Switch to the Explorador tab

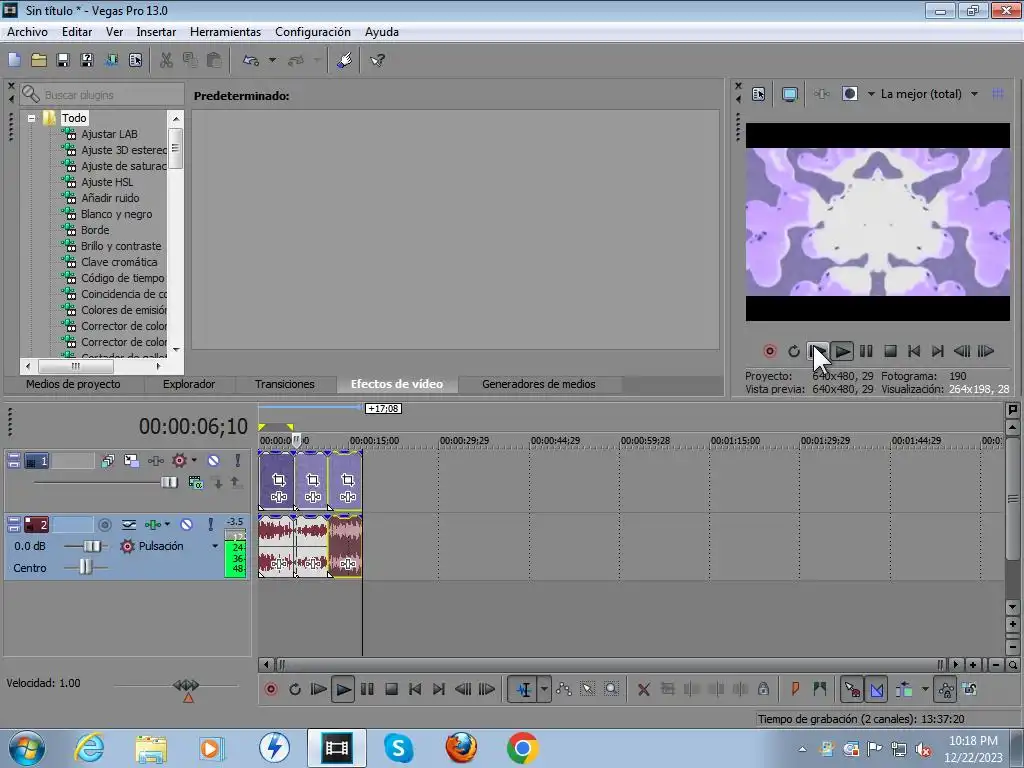pyautogui.click(x=189, y=384)
